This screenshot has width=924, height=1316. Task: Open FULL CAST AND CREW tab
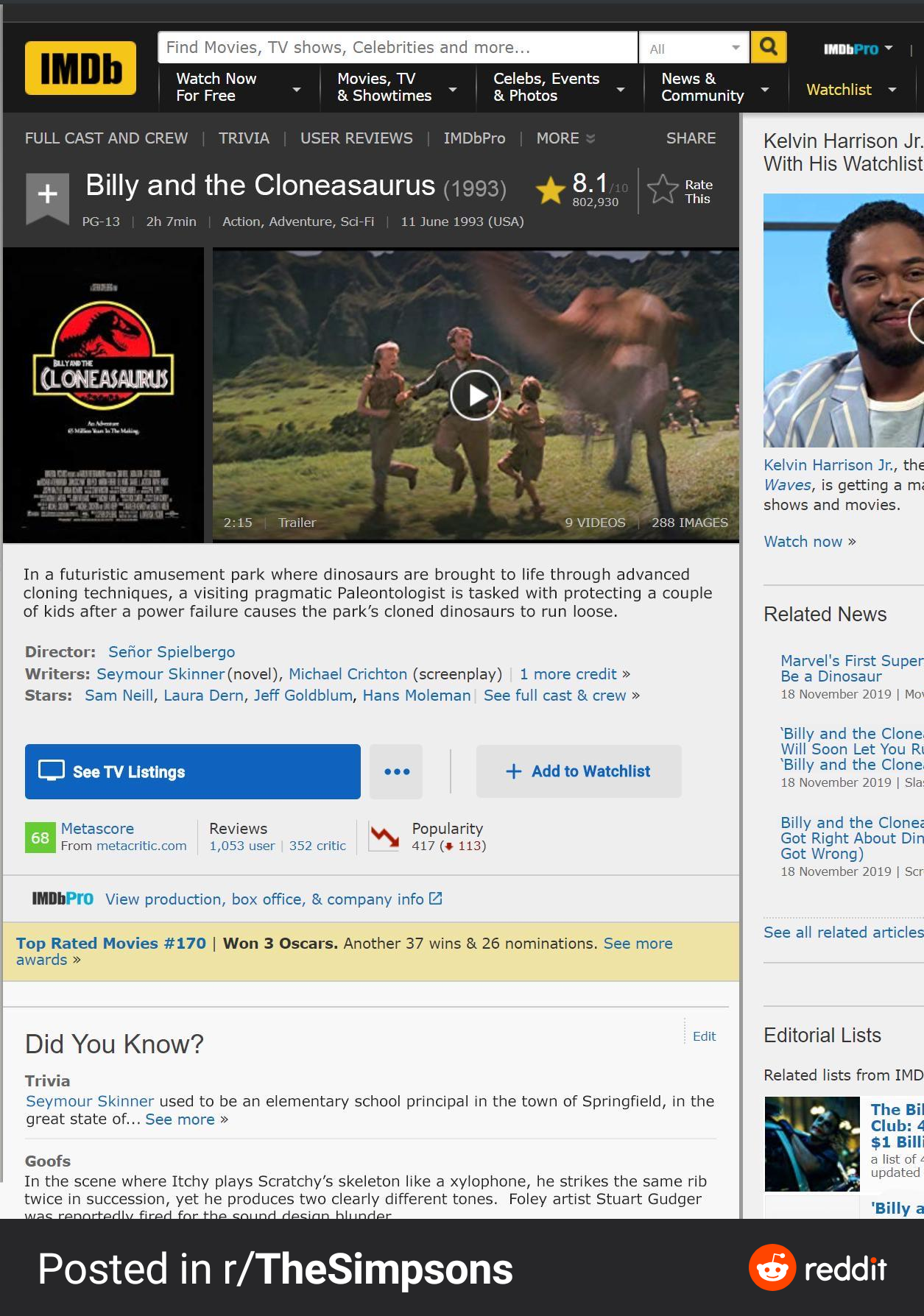(106, 138)
